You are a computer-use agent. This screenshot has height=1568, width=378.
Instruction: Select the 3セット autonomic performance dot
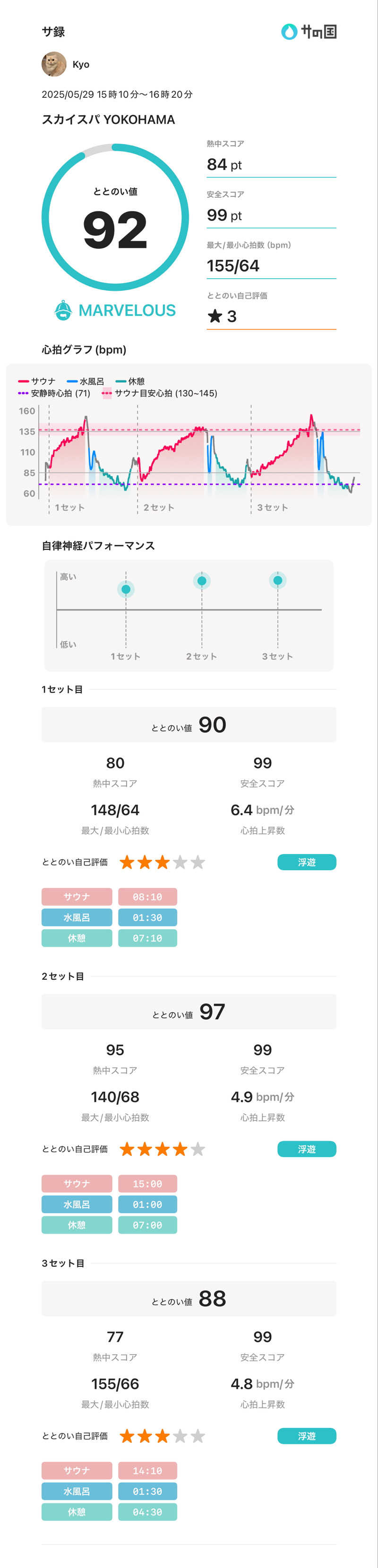277,581
